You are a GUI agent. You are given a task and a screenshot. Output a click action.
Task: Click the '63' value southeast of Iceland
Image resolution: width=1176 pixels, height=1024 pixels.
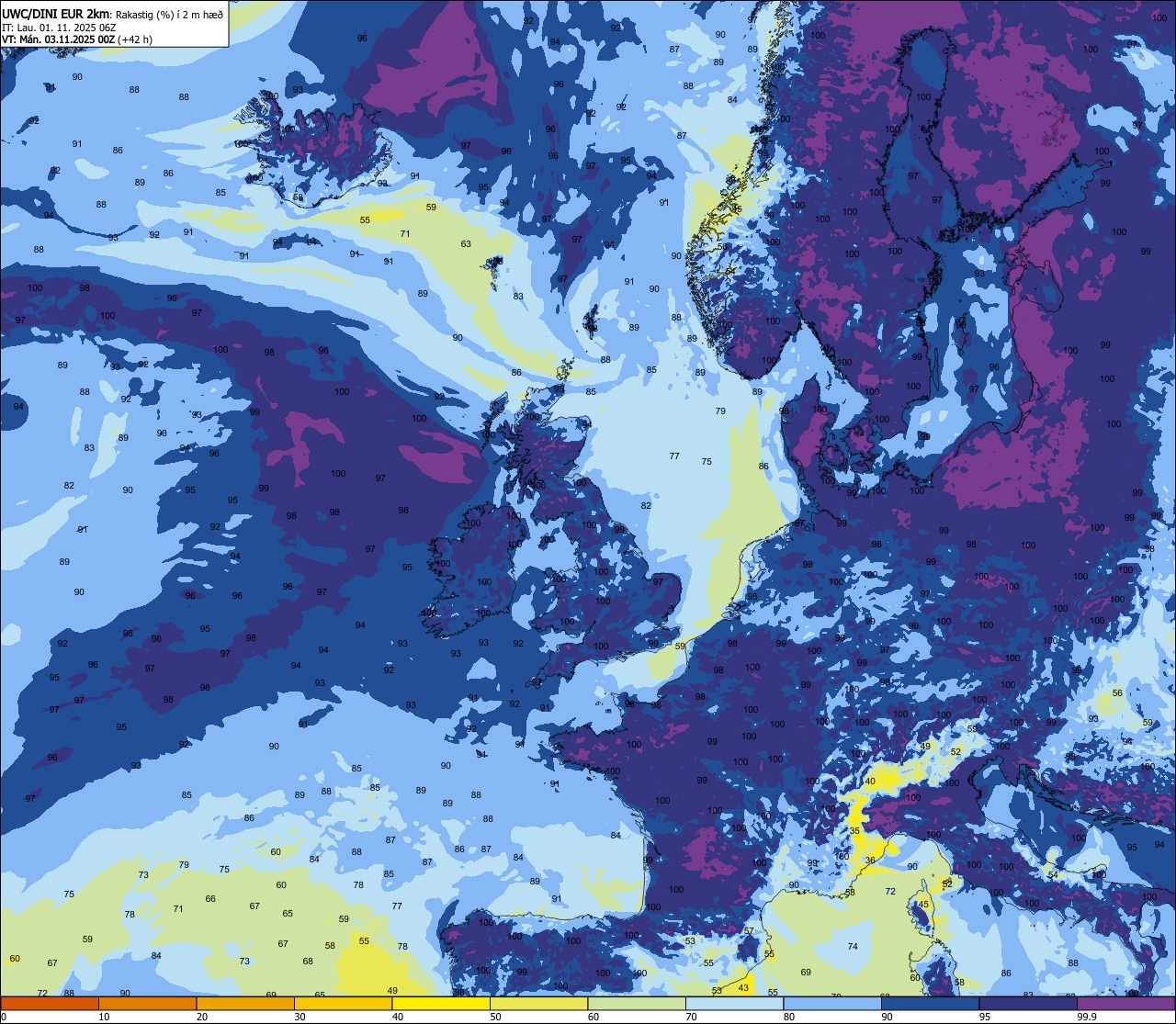coord(466,244)
